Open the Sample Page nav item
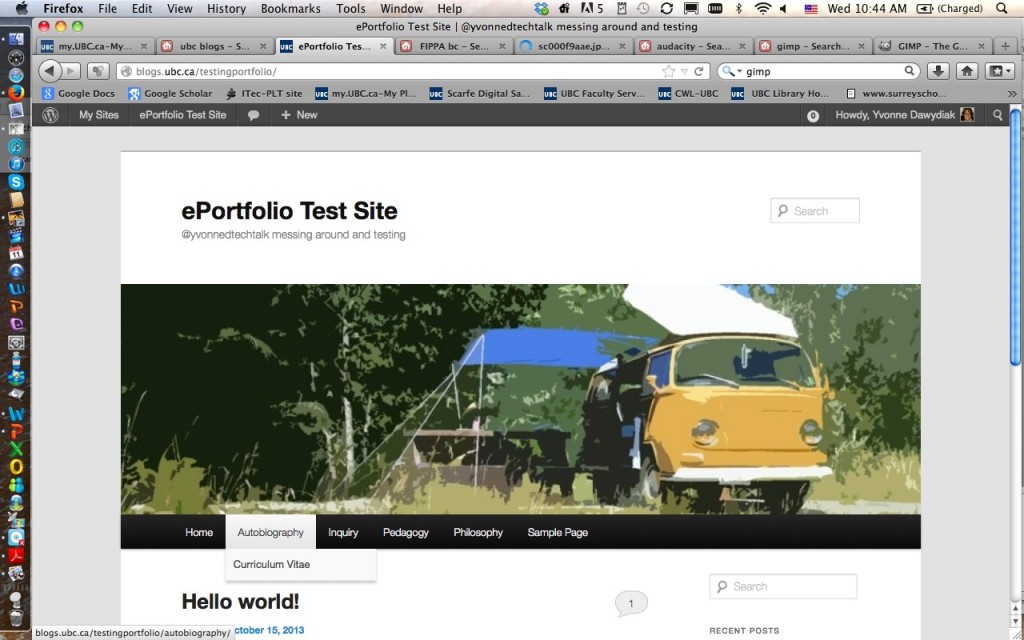This screenshot has height=640, width=1024. [558, 532]
